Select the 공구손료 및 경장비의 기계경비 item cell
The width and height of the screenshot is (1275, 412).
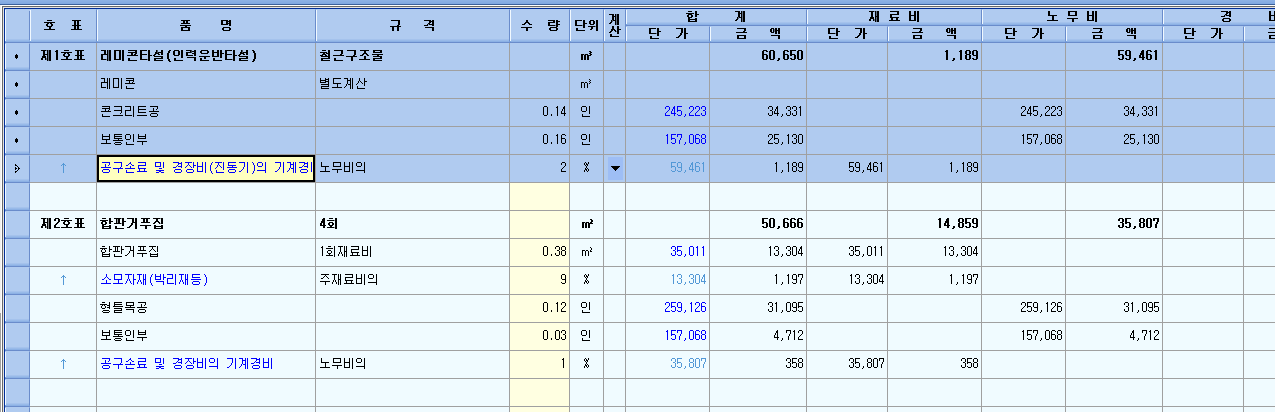pyautogui.click(x=206, y=364)
